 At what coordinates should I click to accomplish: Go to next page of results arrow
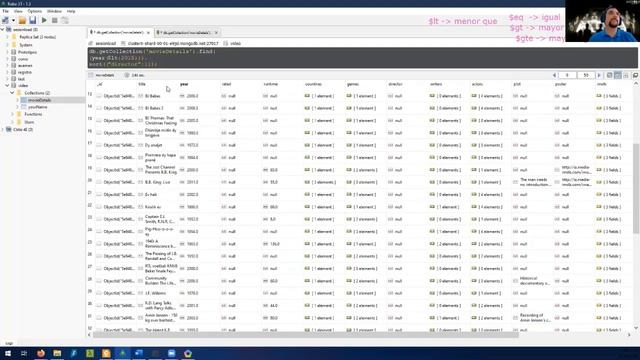(x=599, y=75)
